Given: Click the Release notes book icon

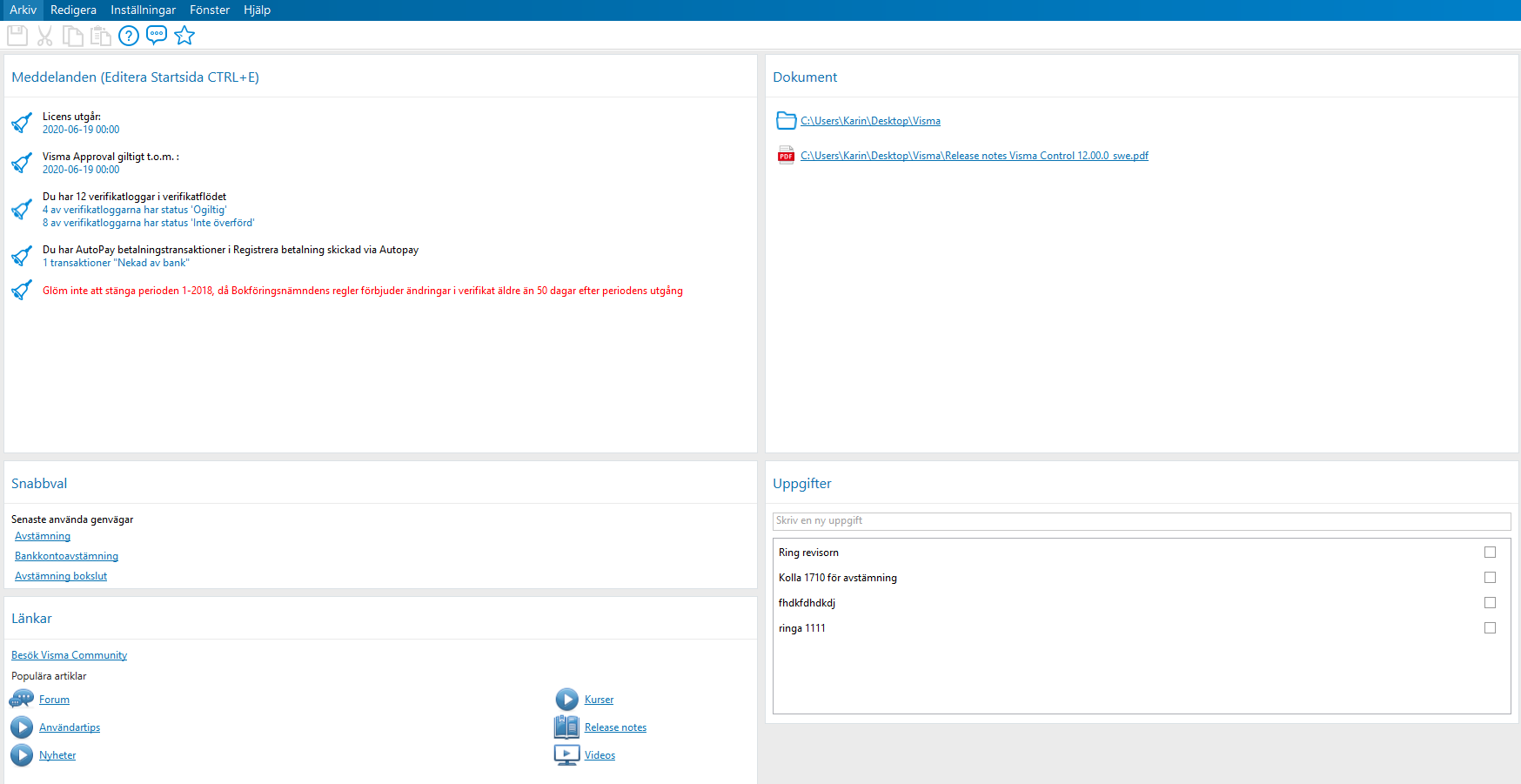Looking at the screenshot, I should click(566, 727).
